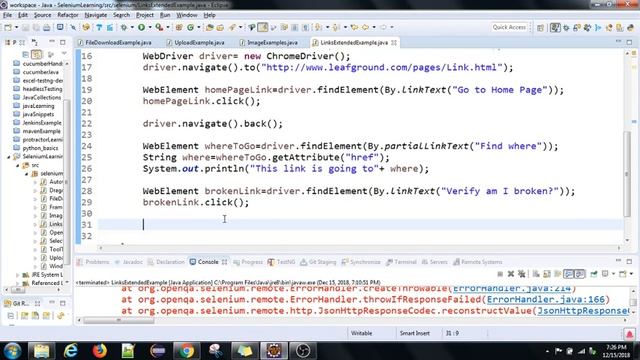Click the Debug bug icon in toolbar
The width and height of the screenshot is (640, 360).
coord(124,27)
